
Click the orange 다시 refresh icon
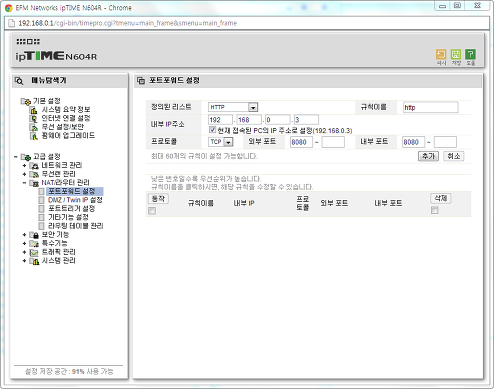tap(441, 54)
